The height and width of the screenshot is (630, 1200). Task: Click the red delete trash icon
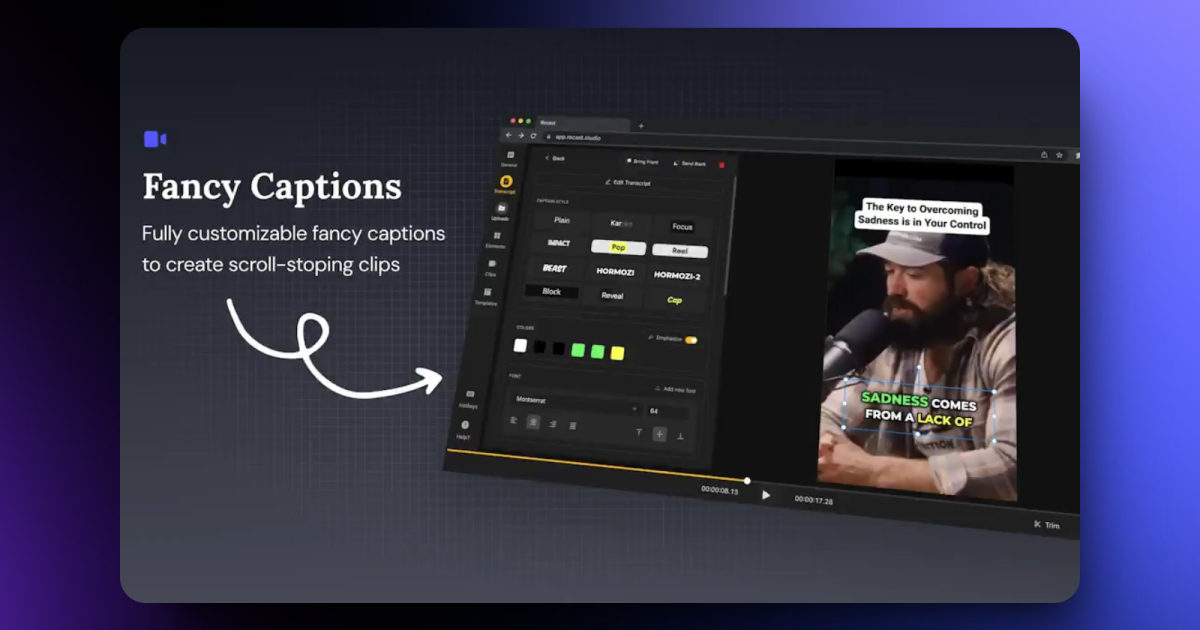(721, 165)
